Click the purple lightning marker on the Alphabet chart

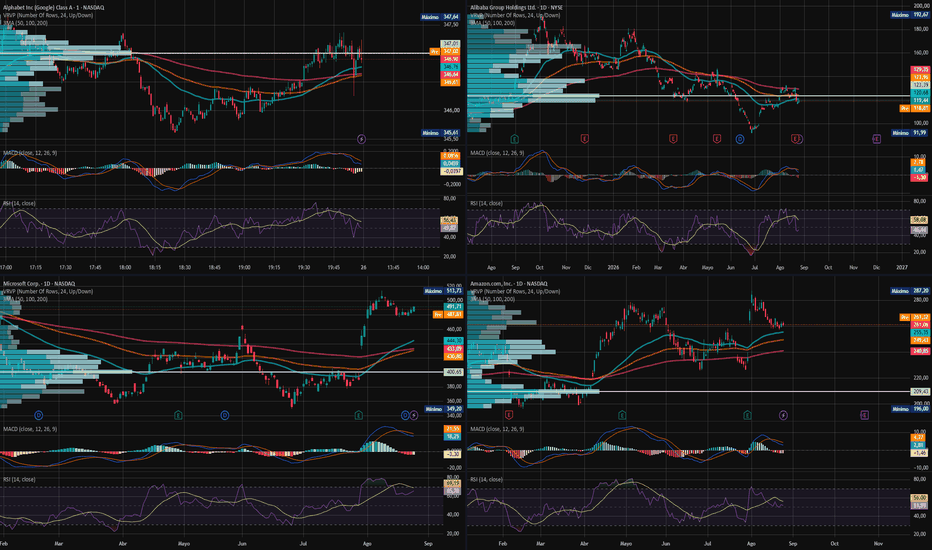click(x=361, y=139)
